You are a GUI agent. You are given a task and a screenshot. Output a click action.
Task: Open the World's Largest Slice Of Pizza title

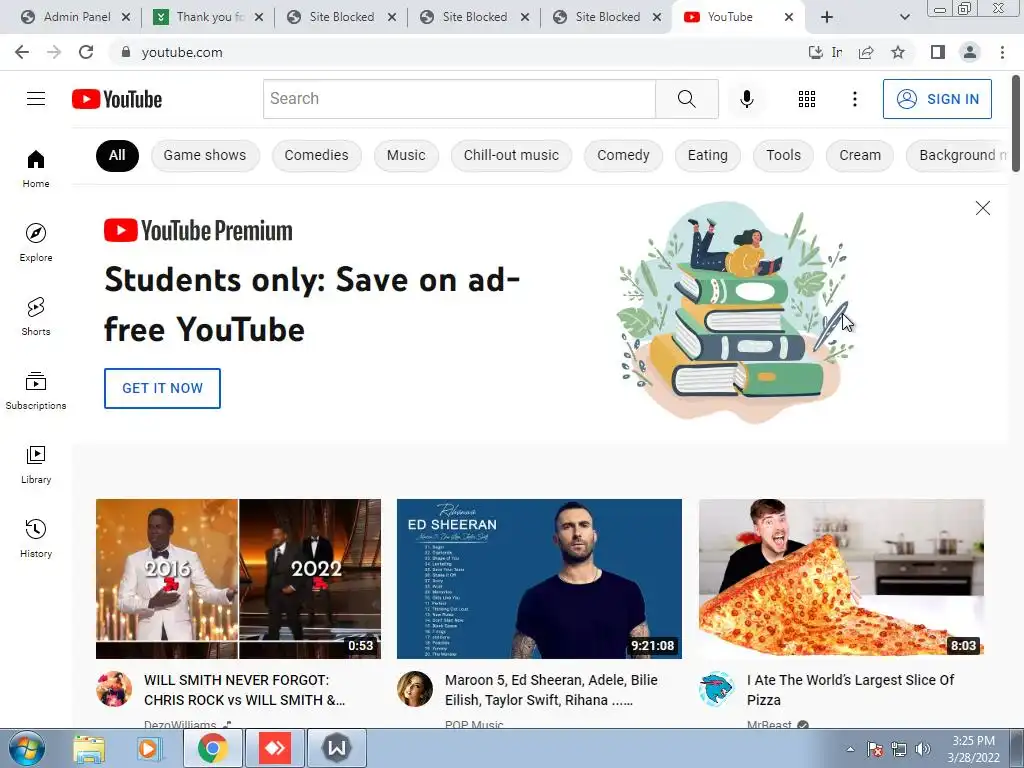(850, 690)
